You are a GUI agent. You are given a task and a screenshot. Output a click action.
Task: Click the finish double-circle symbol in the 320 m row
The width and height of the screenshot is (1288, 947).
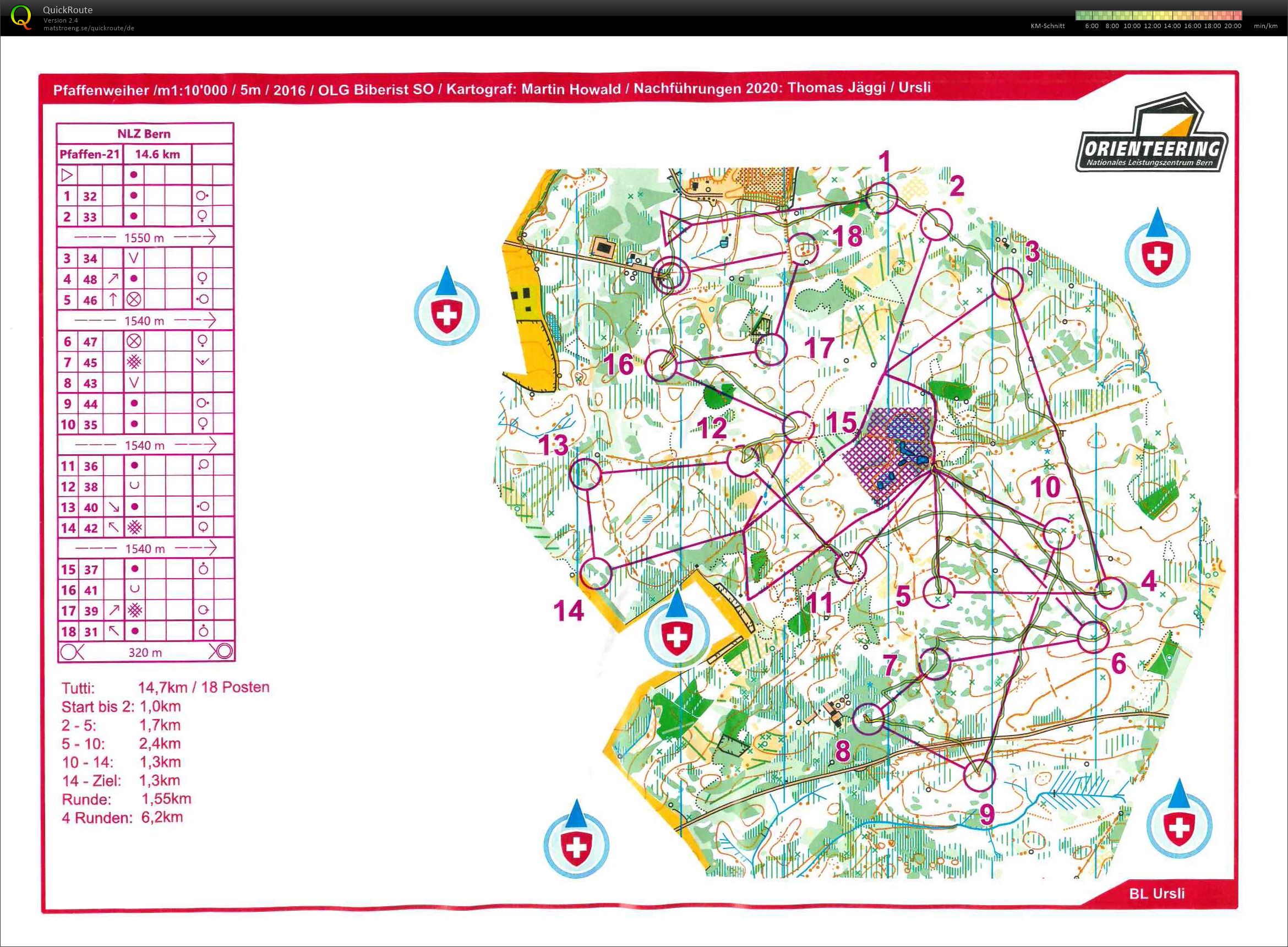[222, 652]
